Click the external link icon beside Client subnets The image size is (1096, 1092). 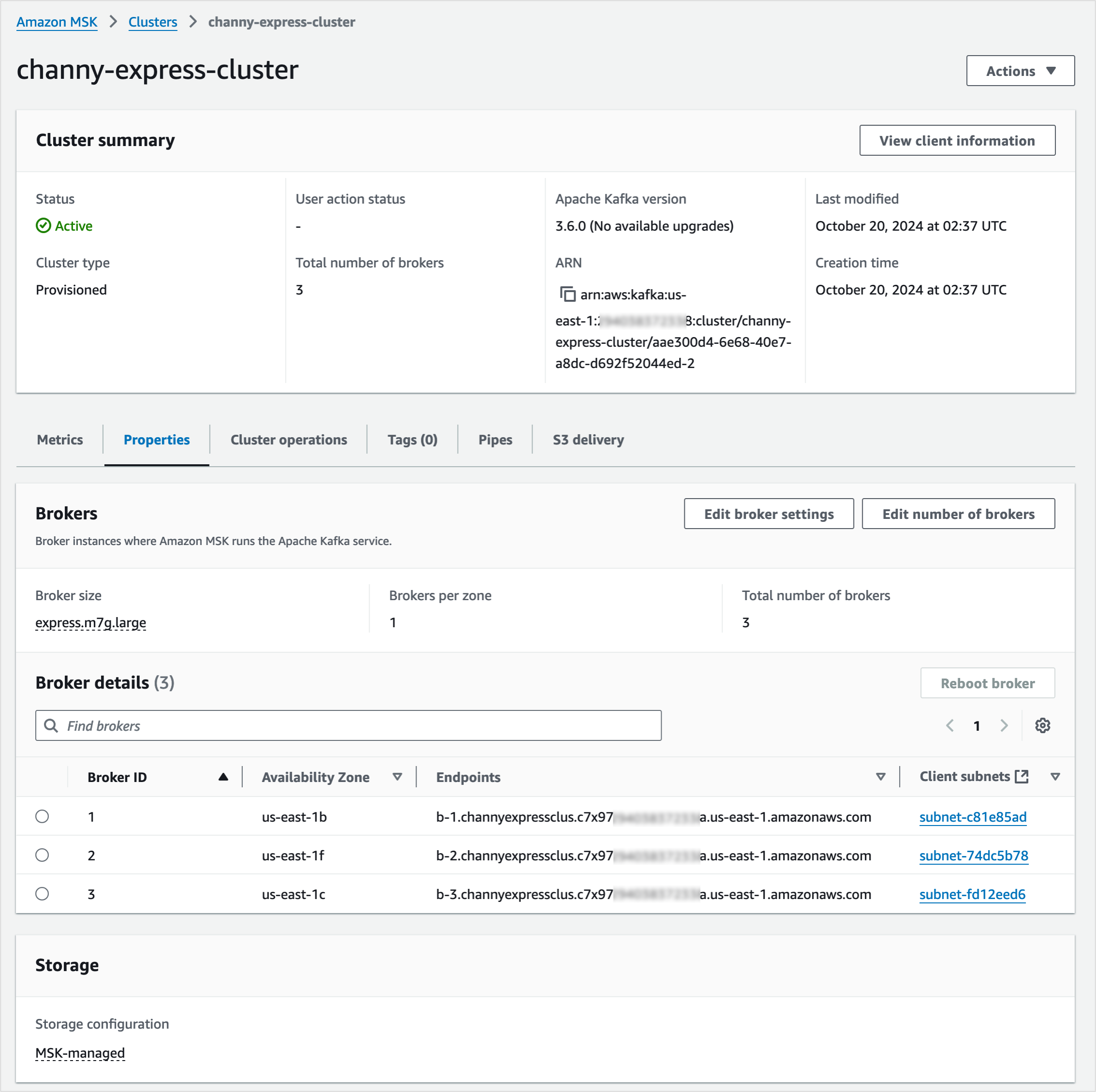tap(1021, 777)
